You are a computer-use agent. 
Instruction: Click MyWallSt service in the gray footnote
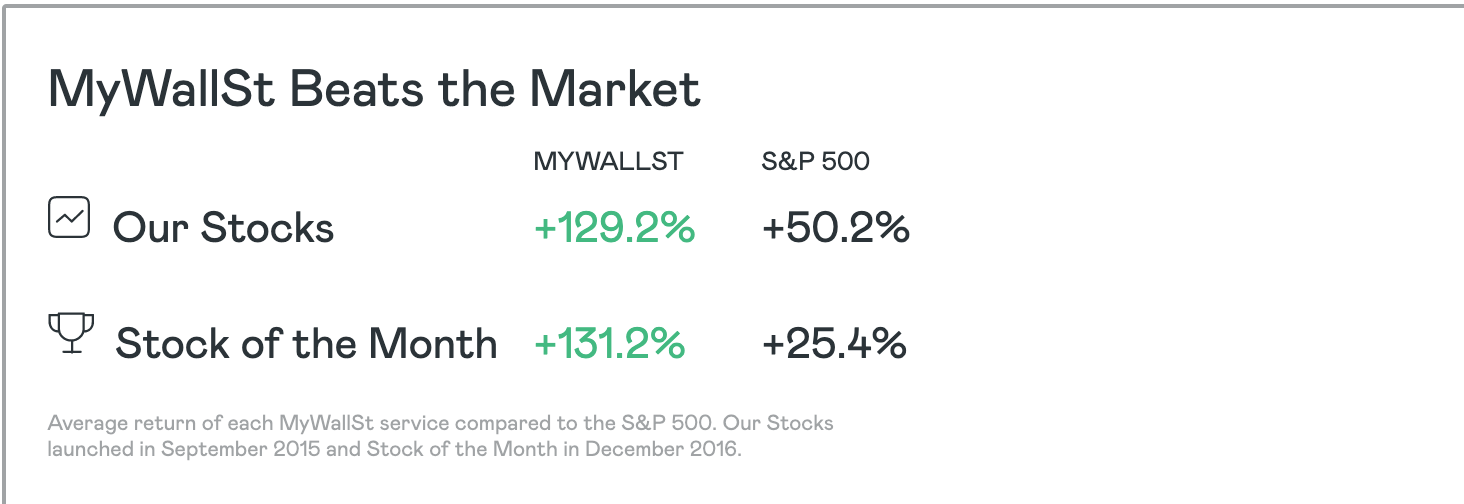point(366,423)
